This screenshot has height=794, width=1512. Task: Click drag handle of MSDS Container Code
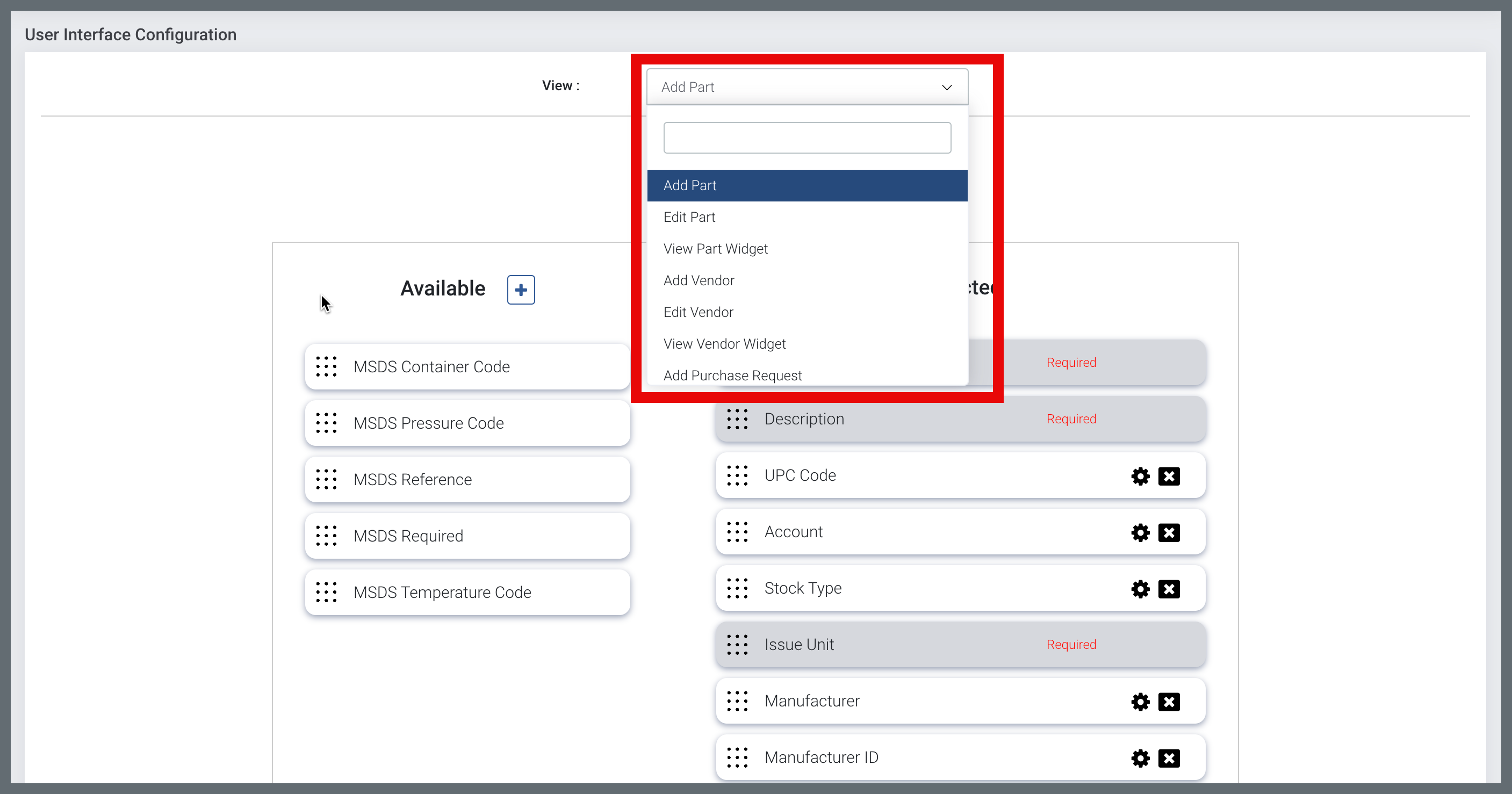[326, 367]
